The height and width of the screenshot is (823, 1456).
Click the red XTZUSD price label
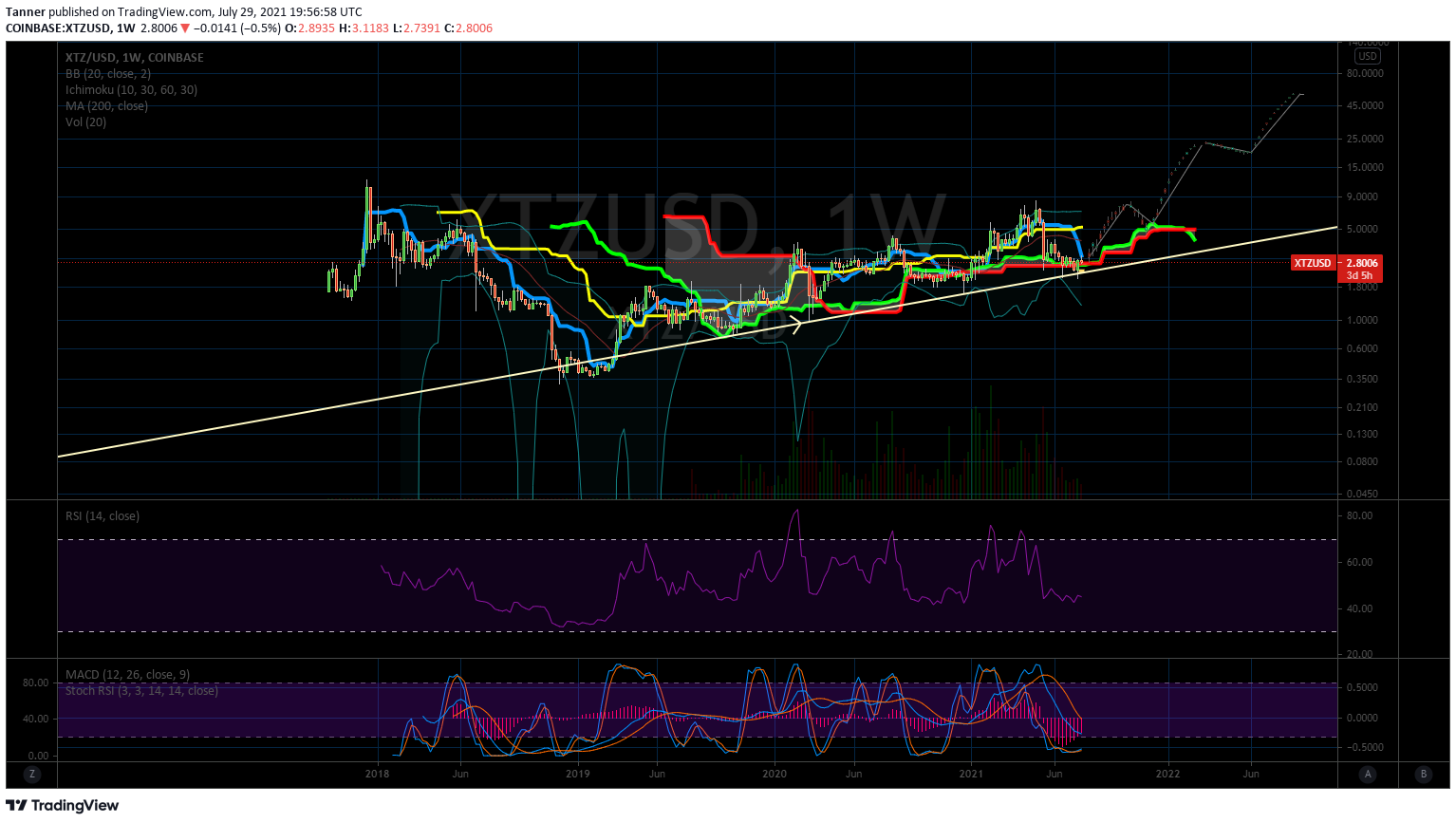click(1313, 263)
